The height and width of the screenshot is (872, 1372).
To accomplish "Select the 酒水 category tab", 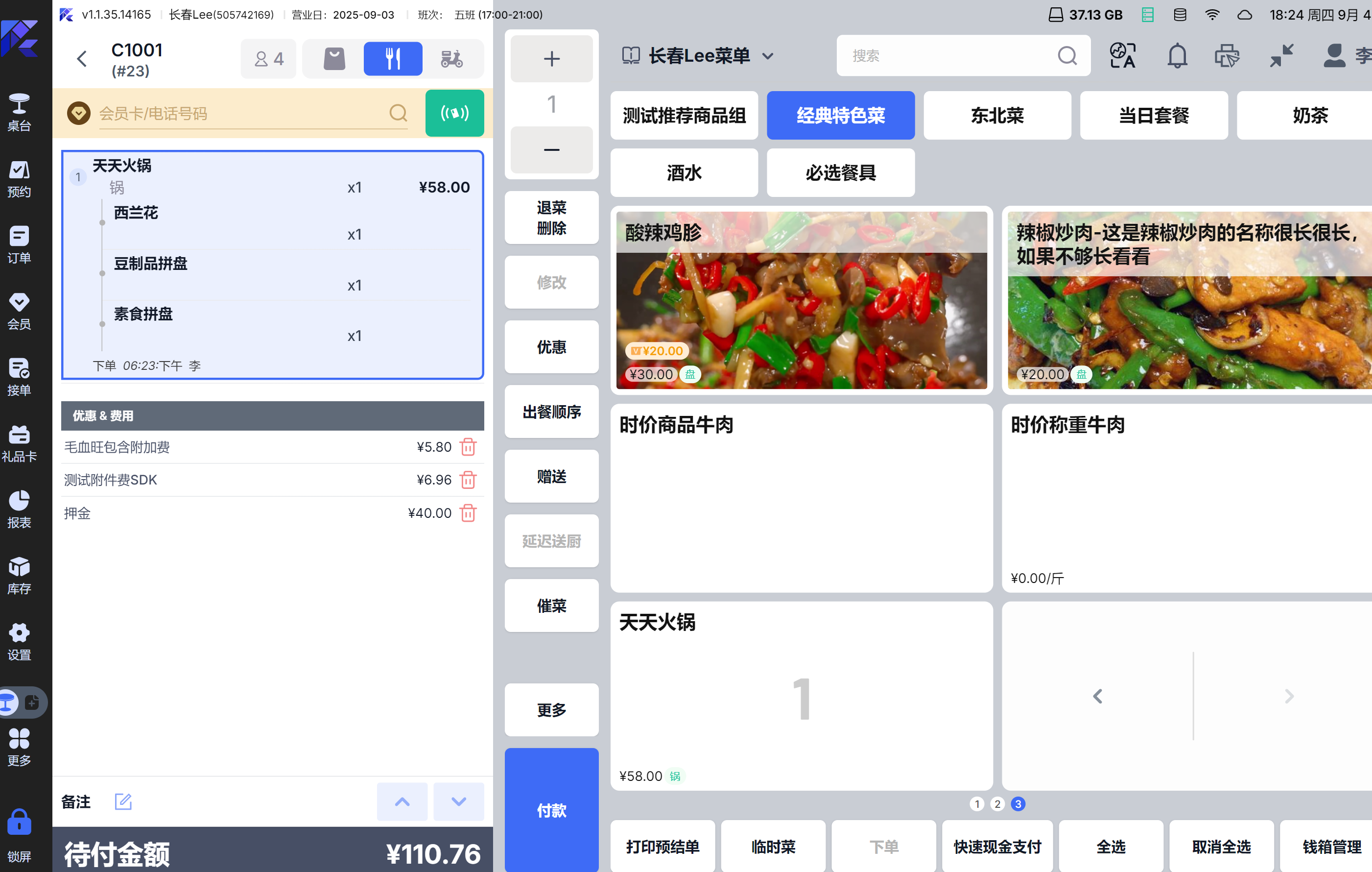I will (683, 173).
